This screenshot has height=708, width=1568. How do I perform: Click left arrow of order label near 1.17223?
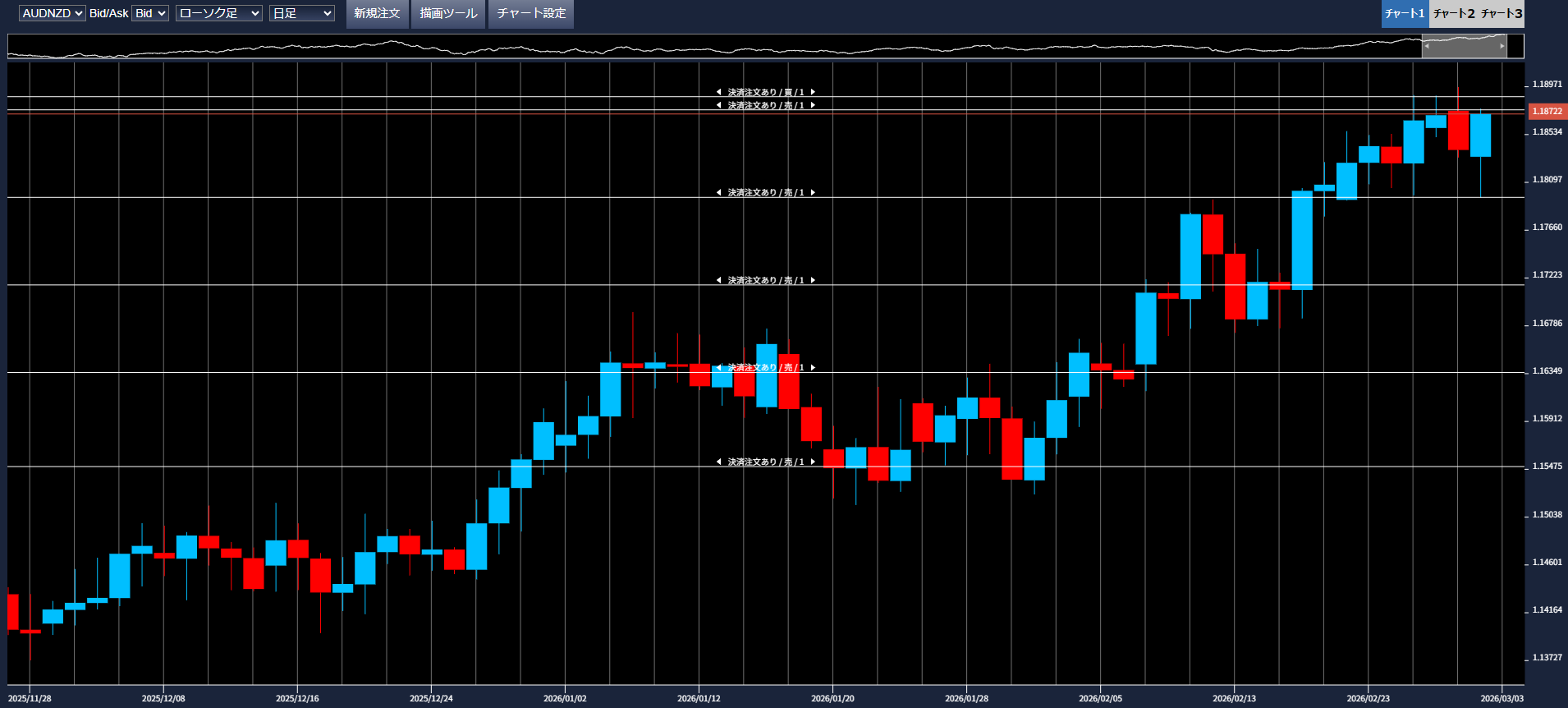click(719, 280)
